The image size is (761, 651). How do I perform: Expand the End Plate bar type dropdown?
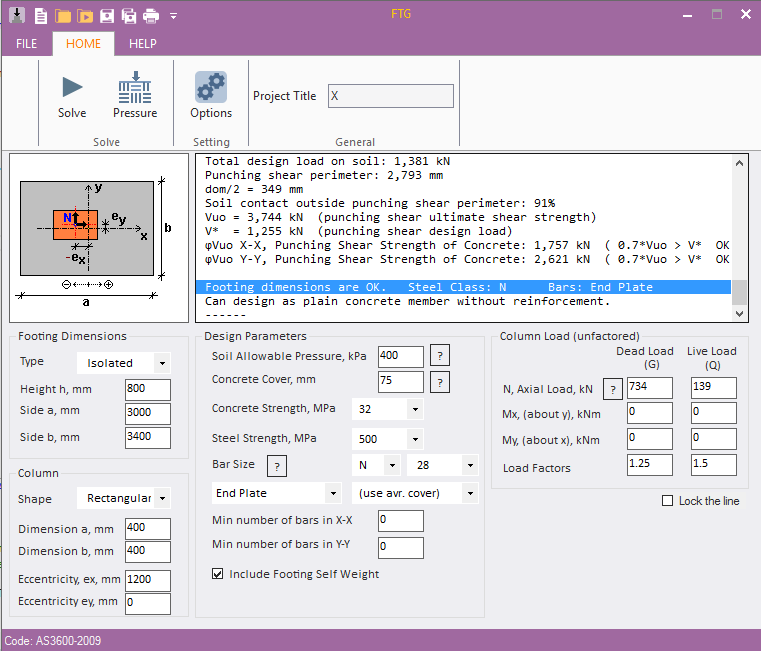[332, 493]
